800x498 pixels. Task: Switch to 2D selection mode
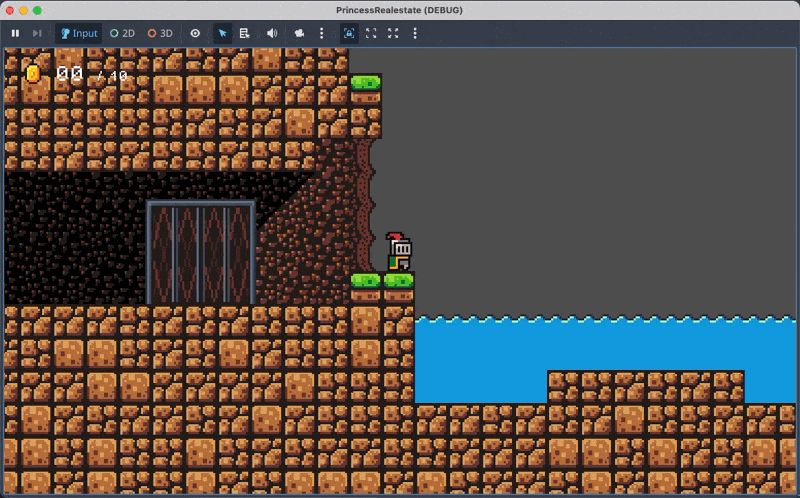click(x=122, y=33)
